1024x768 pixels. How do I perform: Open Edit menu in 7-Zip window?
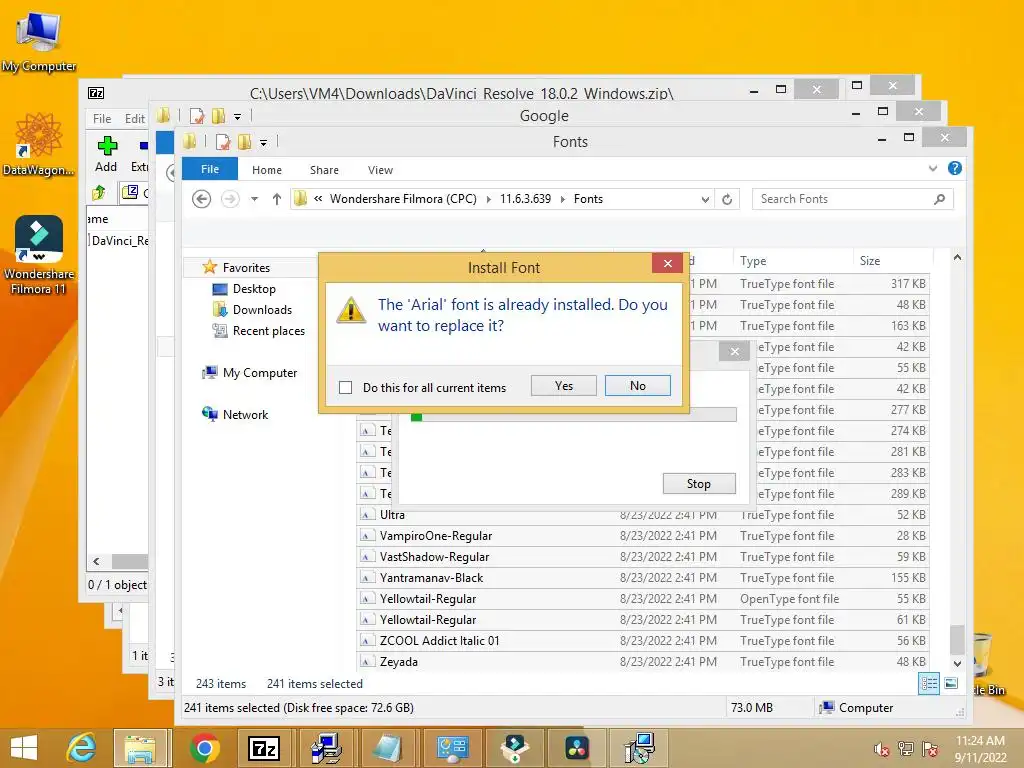coord(135,119)
